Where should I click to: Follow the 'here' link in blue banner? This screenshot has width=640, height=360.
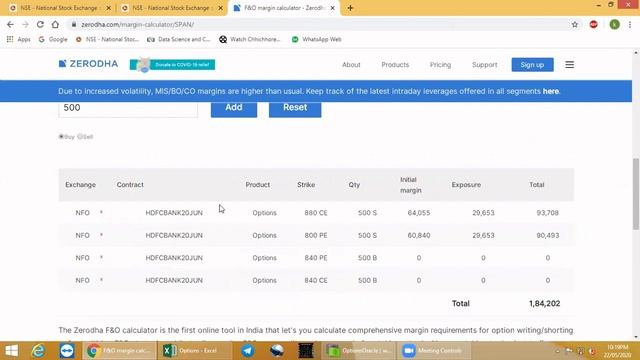[550, 91]
